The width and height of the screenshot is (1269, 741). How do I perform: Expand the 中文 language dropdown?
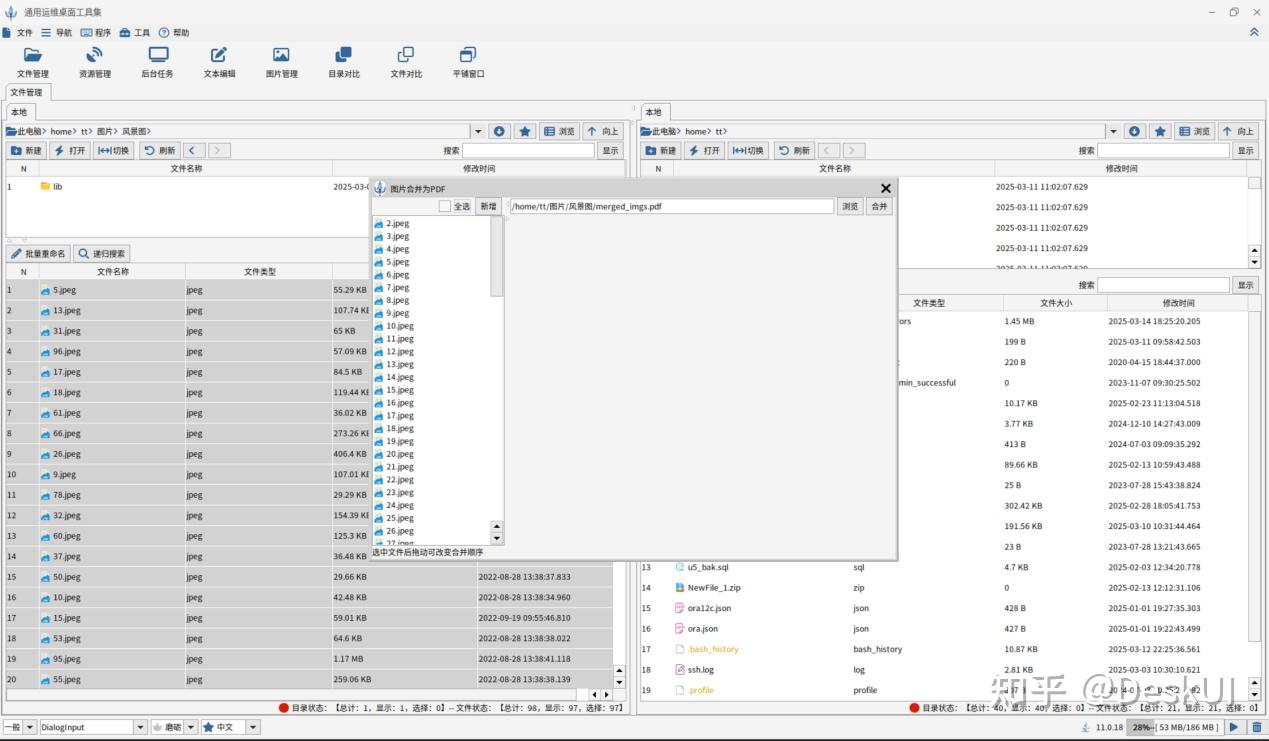(252, 727)
